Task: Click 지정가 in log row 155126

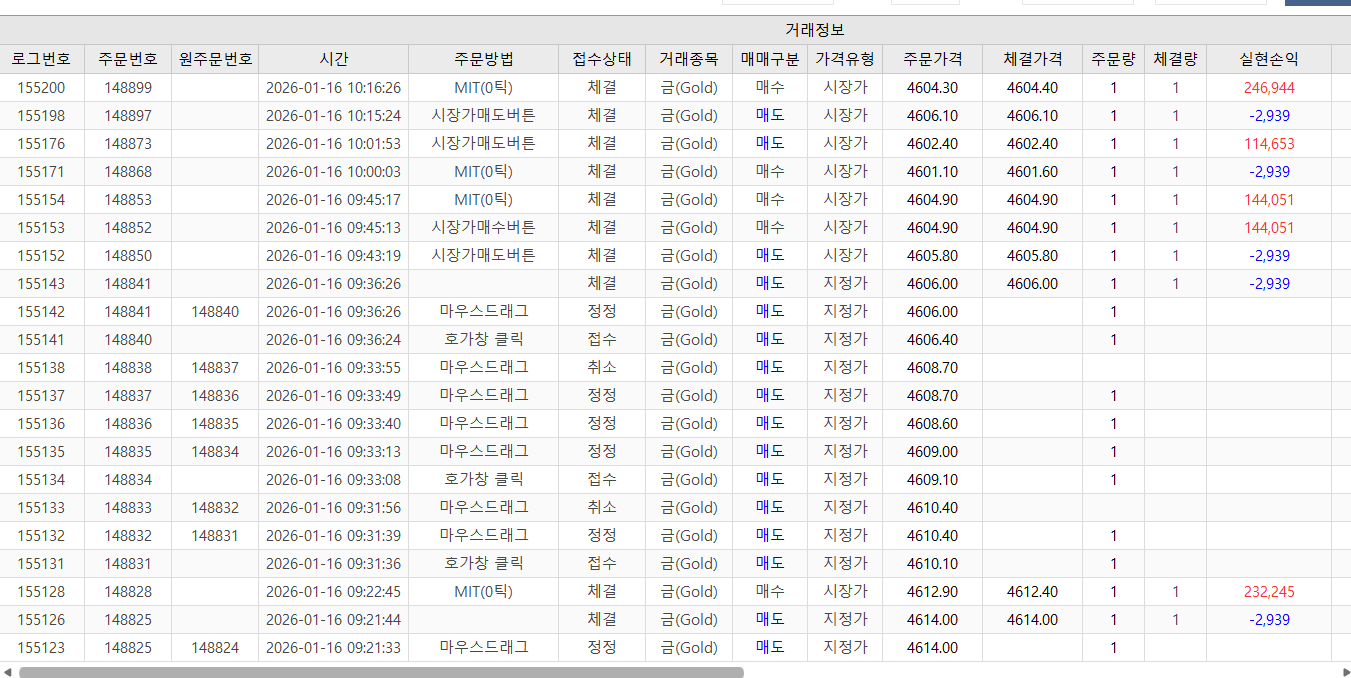Action: pyautogui.click(x=845, y=620)
